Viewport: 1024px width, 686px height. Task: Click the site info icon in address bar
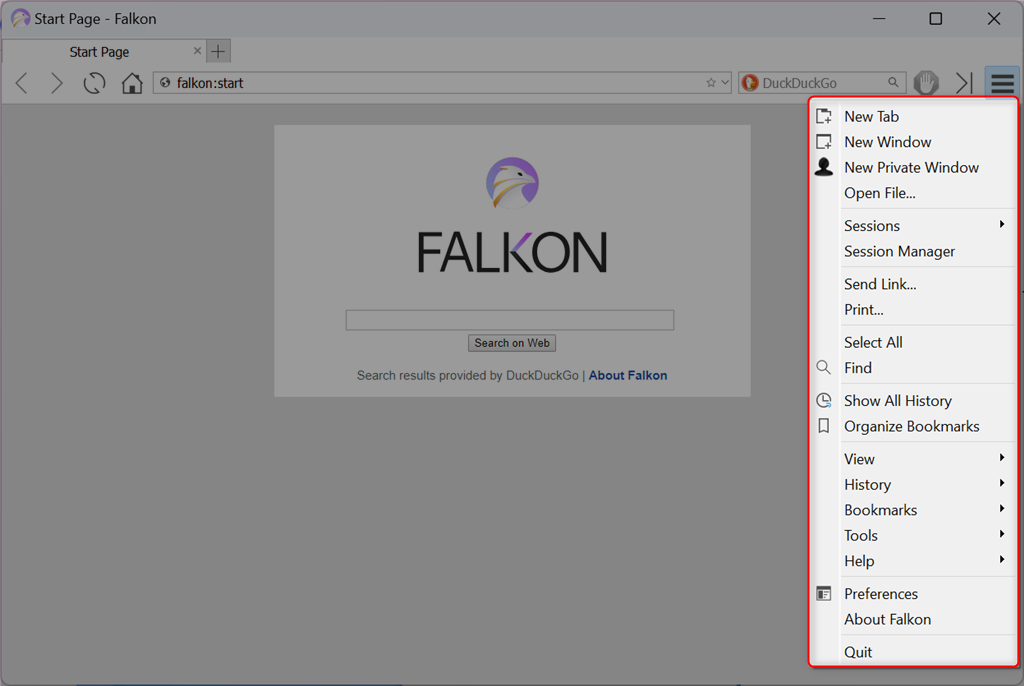point(165,82)
